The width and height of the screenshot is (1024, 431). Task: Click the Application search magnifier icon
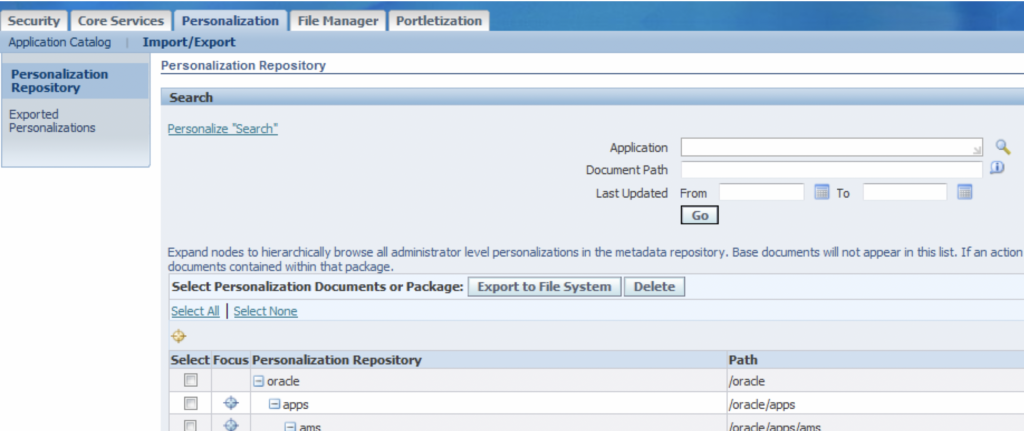click(x=1003, y=147)
